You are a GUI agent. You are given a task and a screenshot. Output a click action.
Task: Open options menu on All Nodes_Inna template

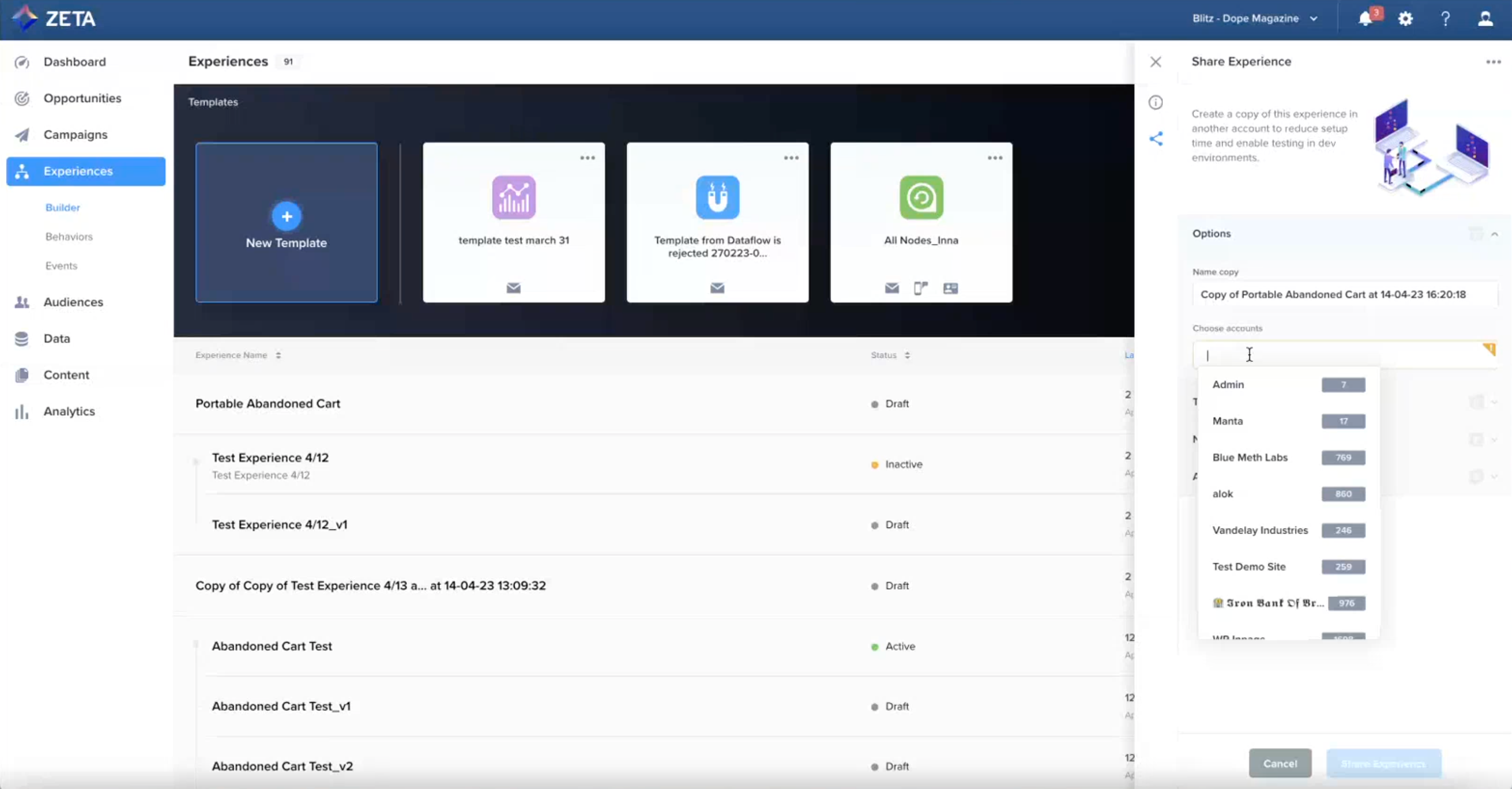(995, 158)
